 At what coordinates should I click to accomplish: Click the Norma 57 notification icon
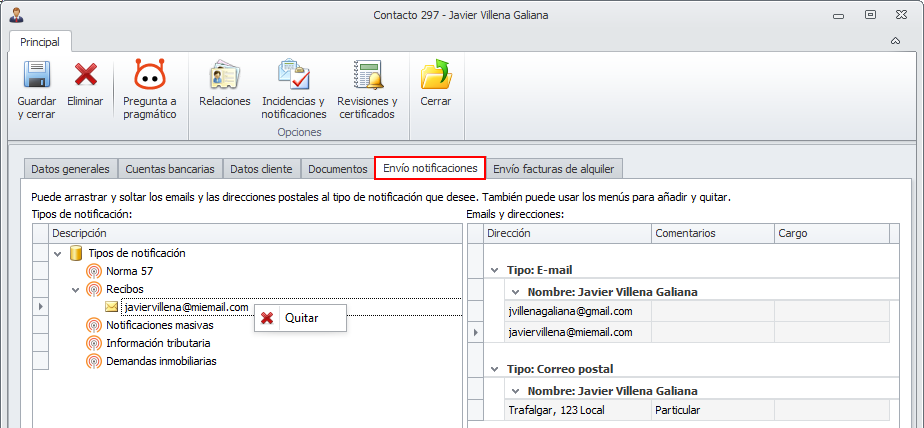click(x=93, y=272)
